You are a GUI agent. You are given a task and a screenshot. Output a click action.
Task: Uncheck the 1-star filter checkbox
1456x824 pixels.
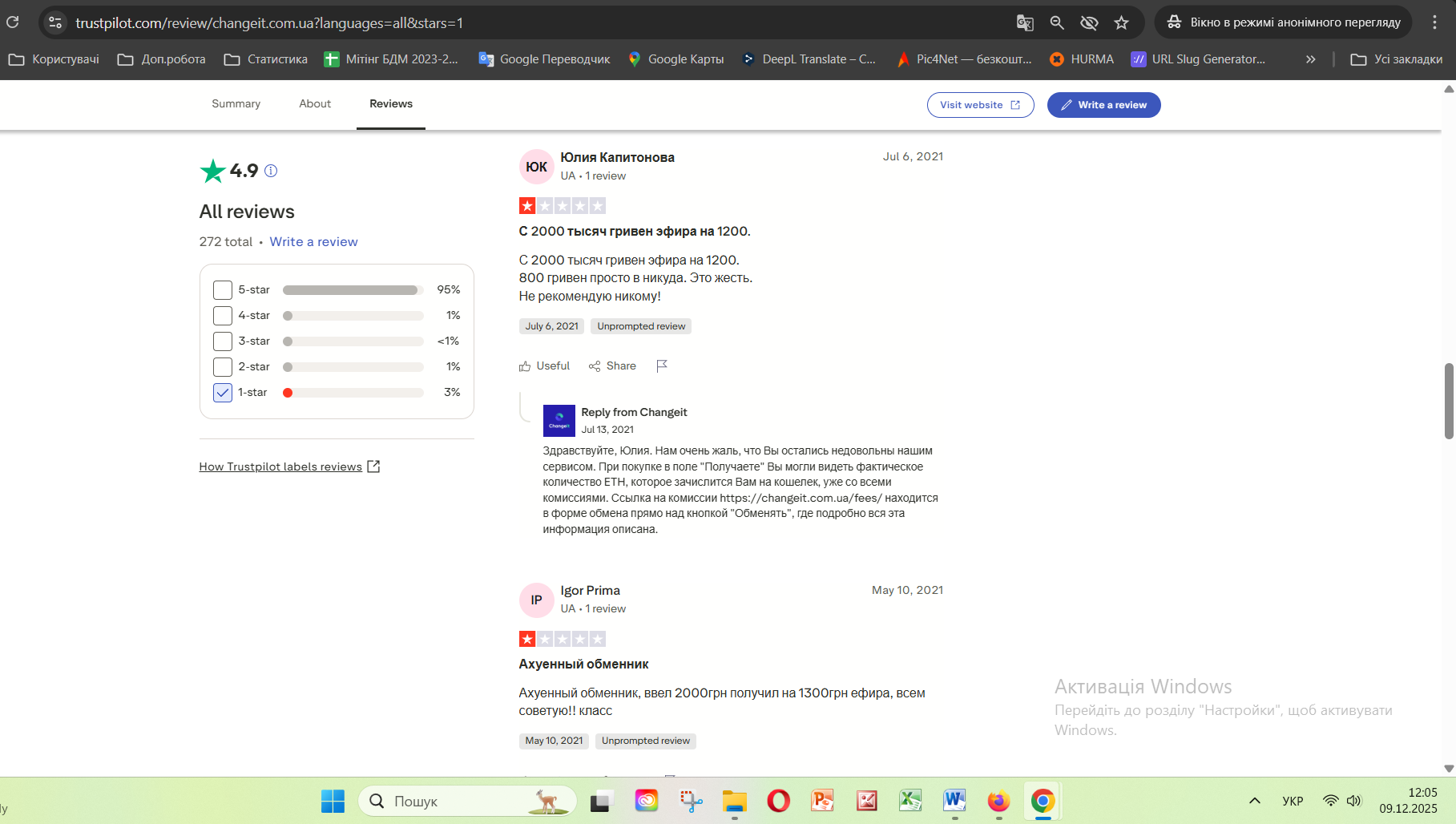click(x=223, y=393)
